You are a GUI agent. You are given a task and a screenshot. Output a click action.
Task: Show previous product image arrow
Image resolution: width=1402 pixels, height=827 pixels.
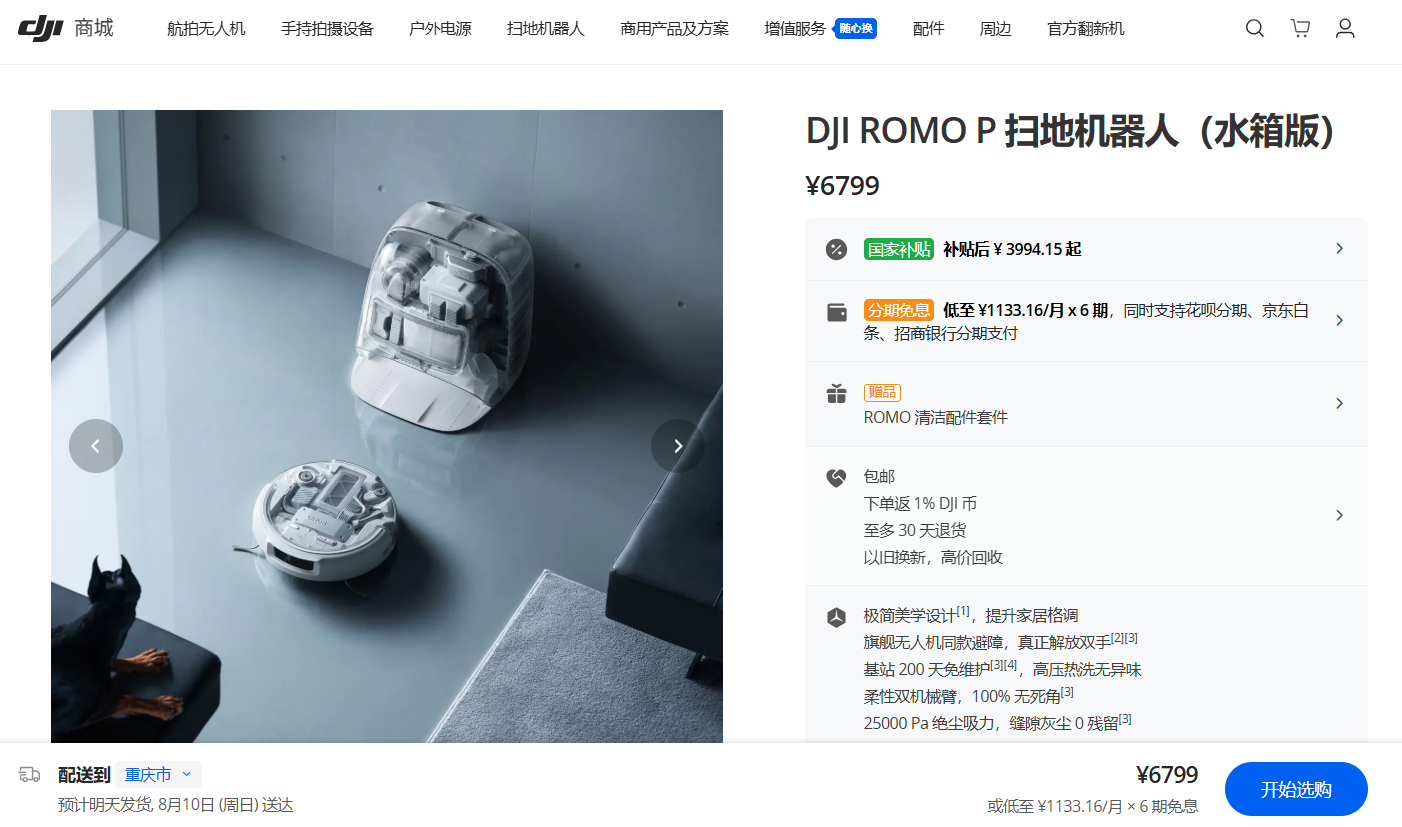96,446
